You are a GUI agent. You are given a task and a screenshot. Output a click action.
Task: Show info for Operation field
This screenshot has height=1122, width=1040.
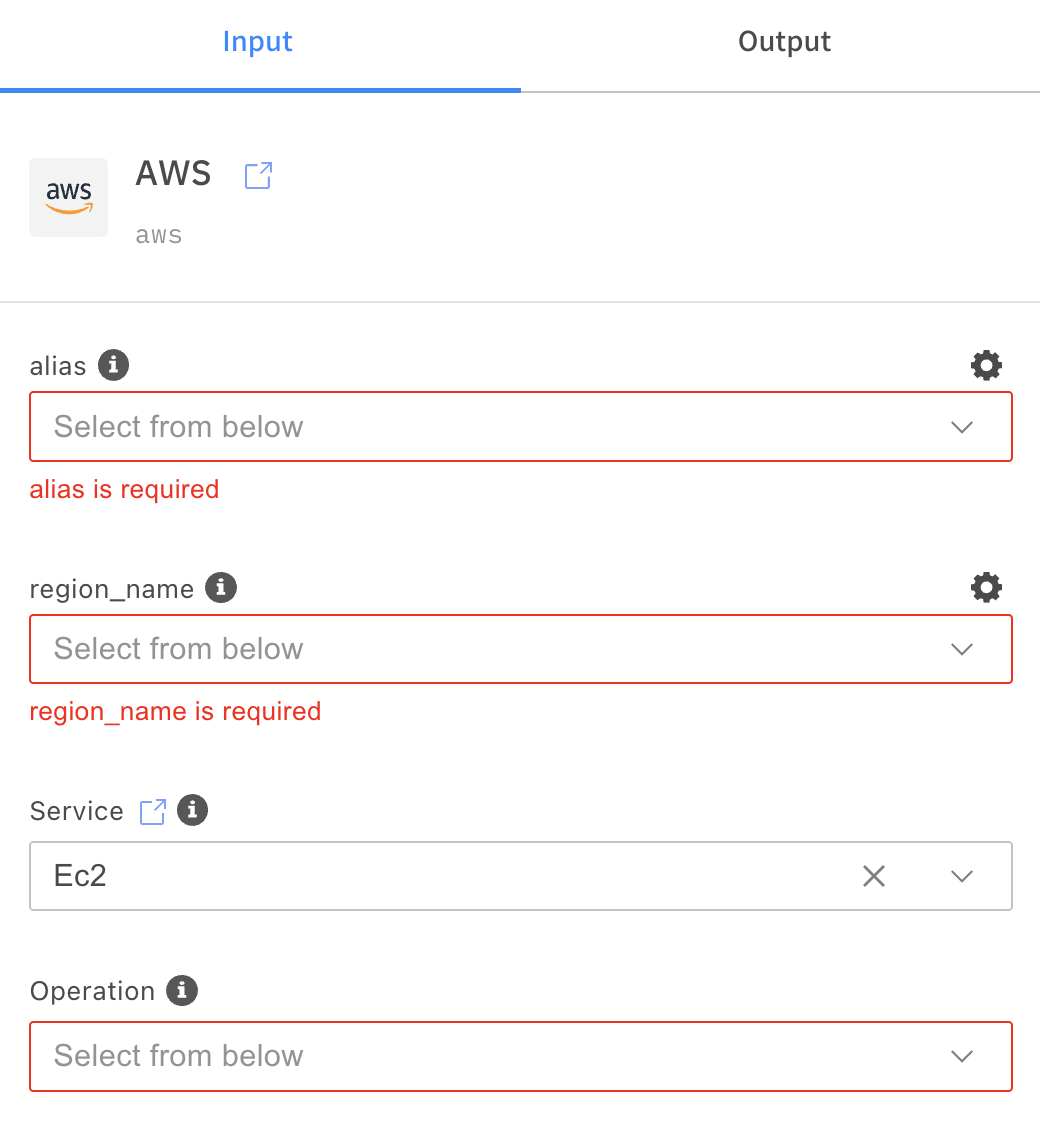pos(182,990)
